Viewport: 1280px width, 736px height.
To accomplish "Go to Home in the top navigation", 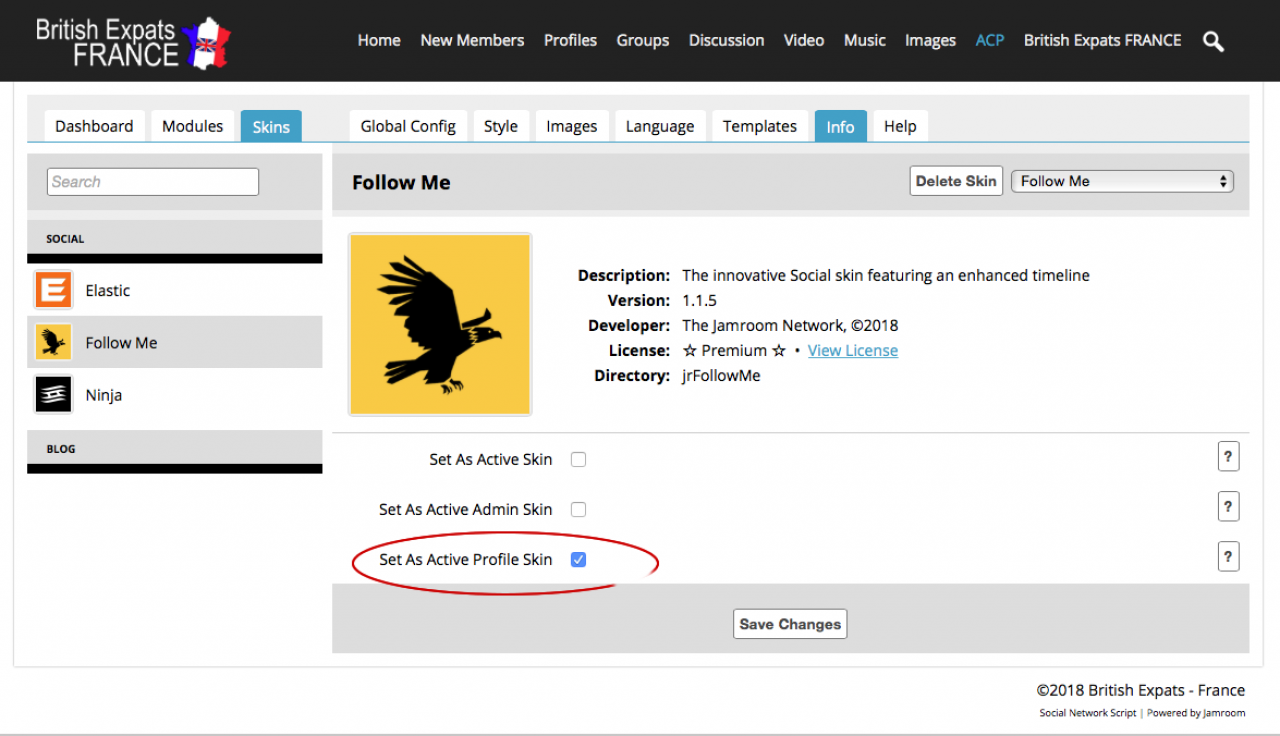I will [379, 40].
